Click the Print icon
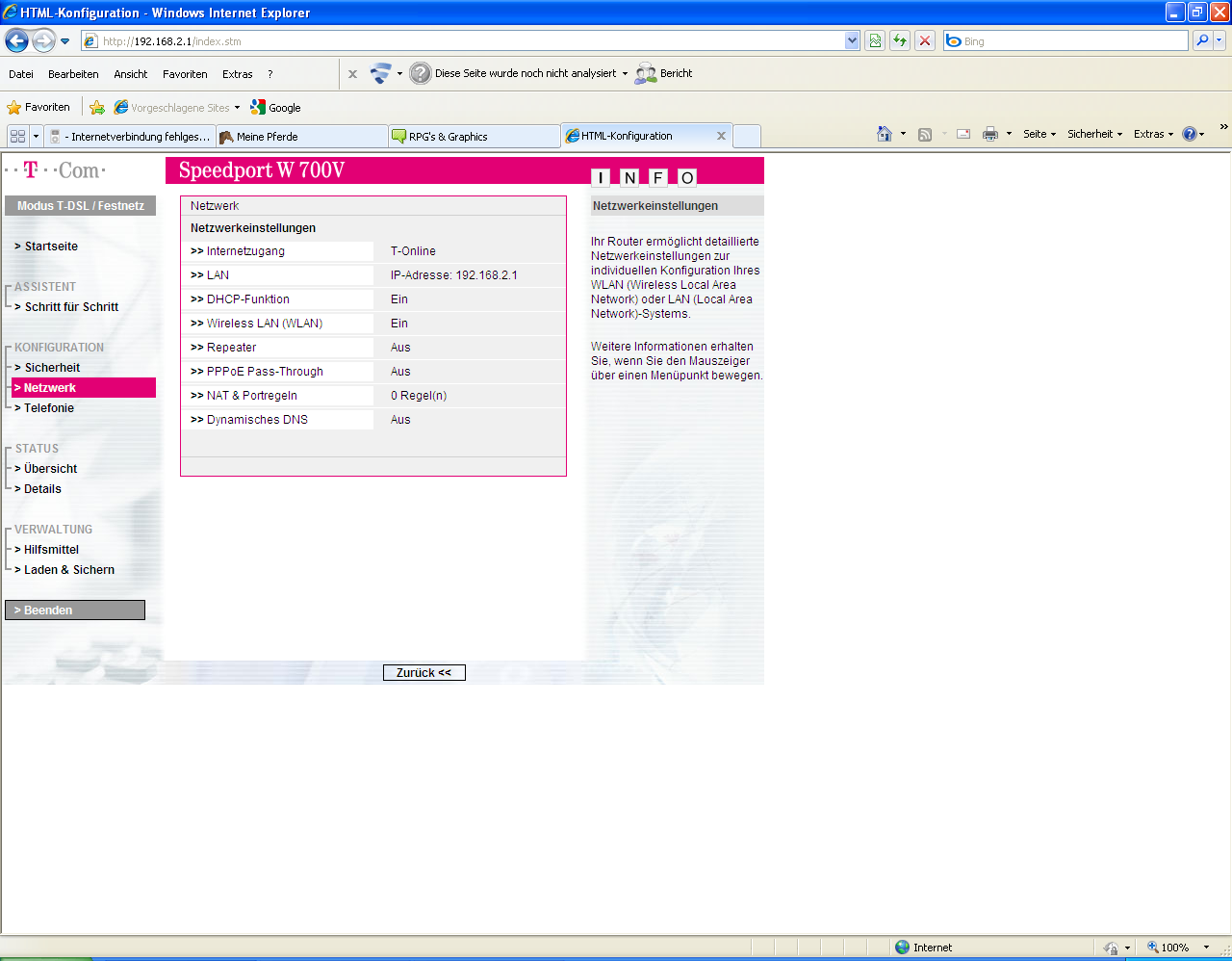 pos(990,135)
